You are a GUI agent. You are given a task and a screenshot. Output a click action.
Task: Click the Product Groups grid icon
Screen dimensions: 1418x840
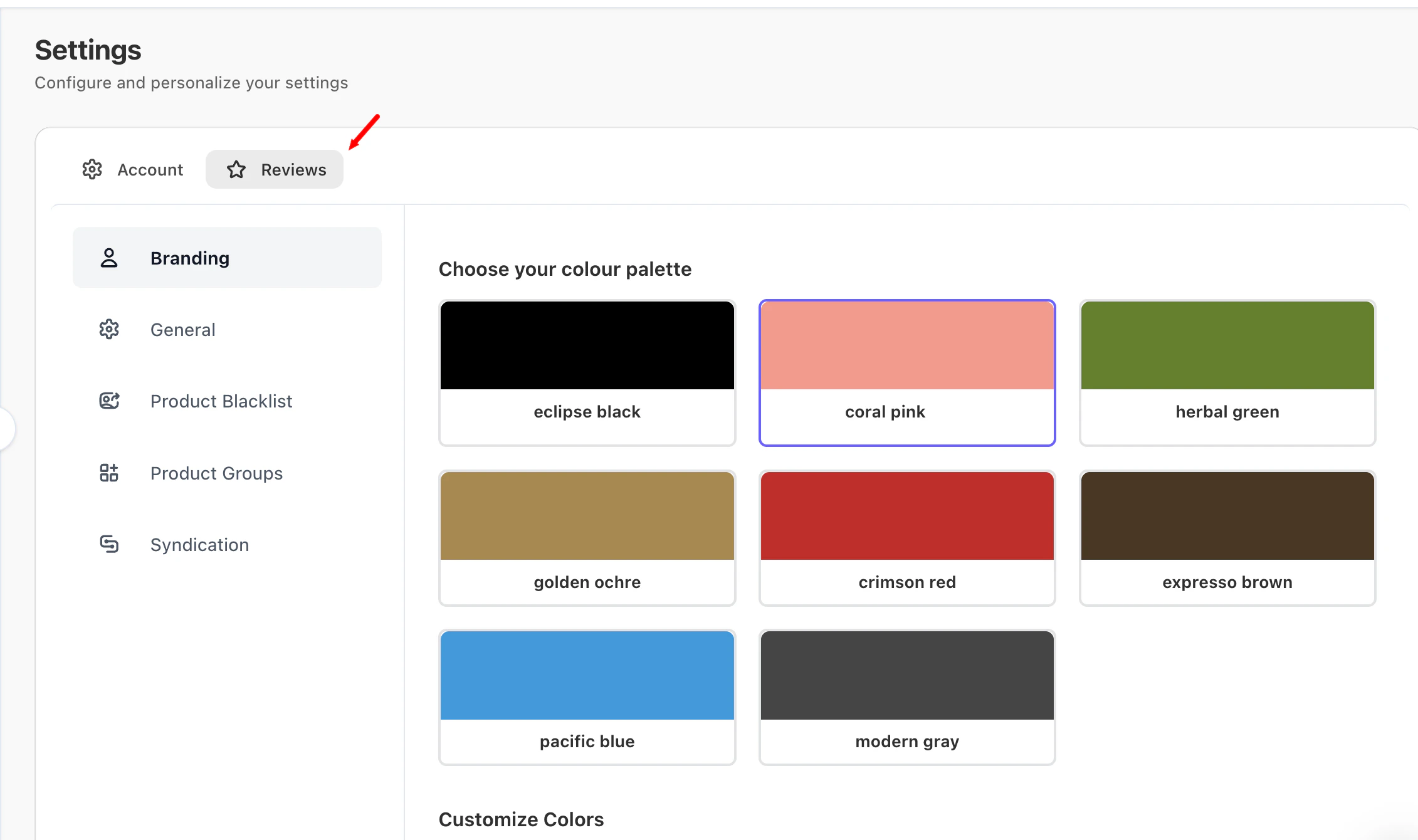point(109,473)
